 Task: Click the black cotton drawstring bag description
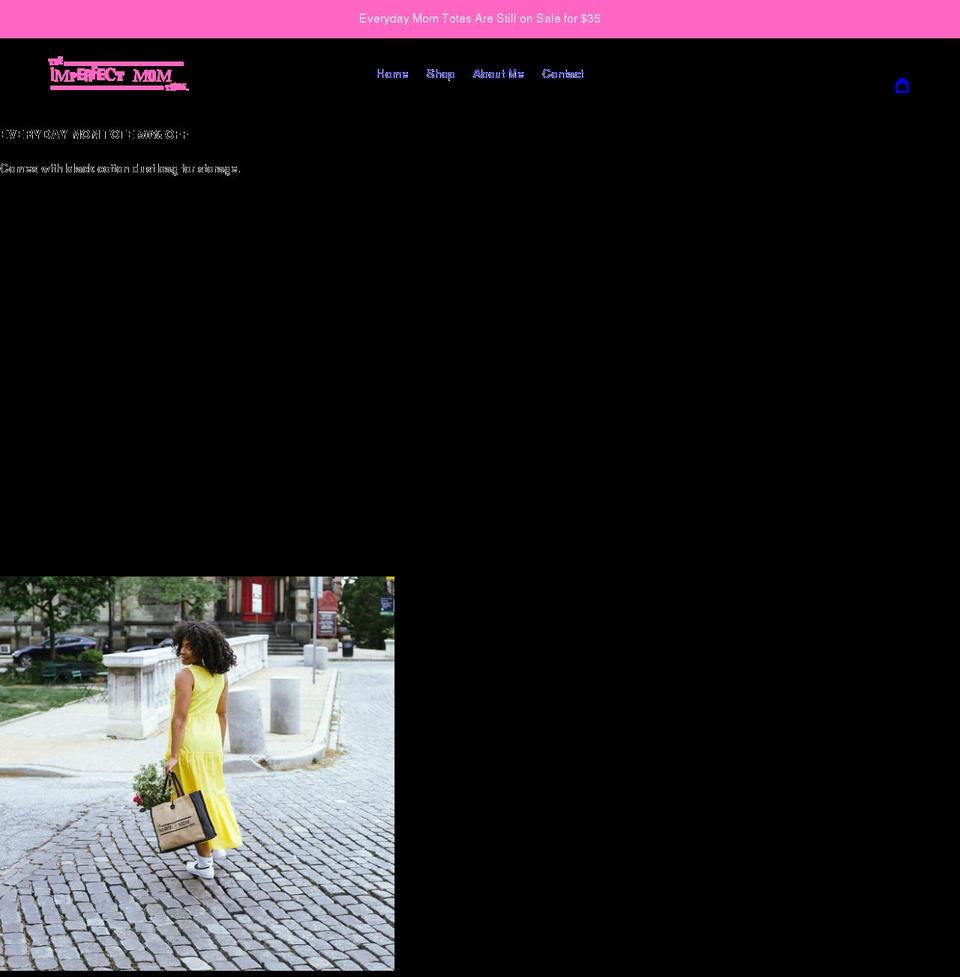point(120,168)
